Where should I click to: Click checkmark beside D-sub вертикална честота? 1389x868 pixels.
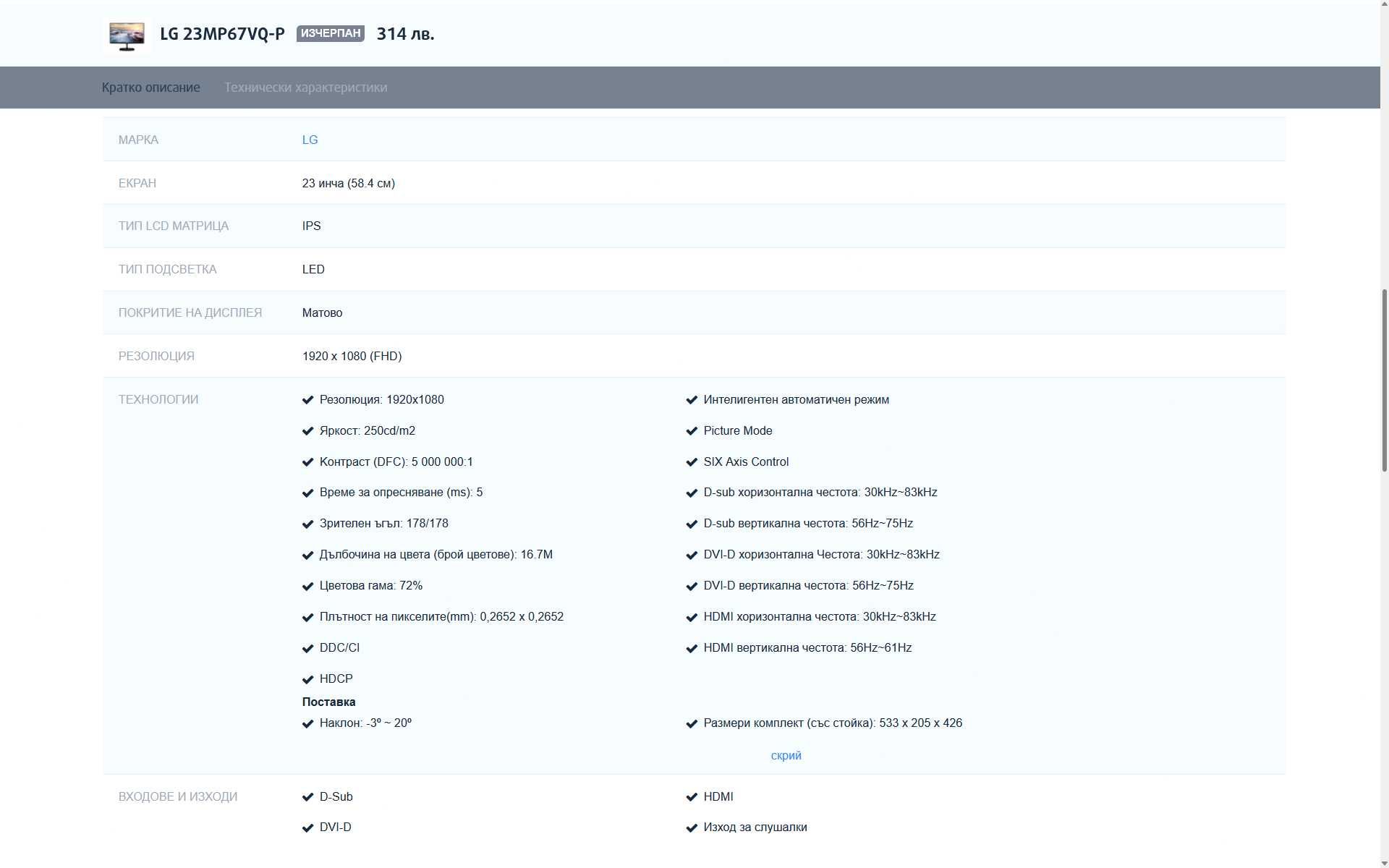[x=692, y=524]
